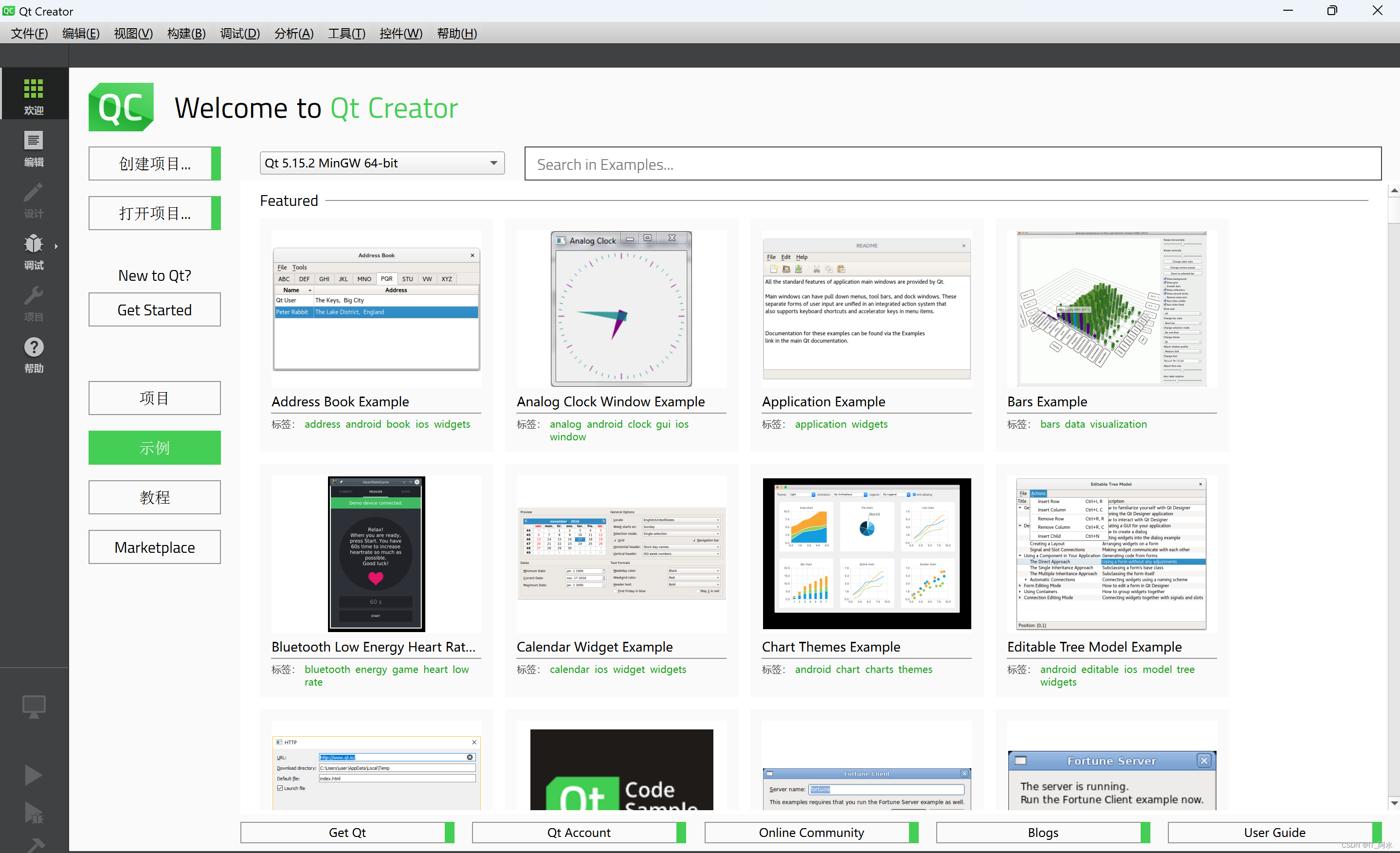Click the kit selector monitor icon
The height and width of the screenshot is (853, 1400).
pyautogui.click(x=34, y=707)
